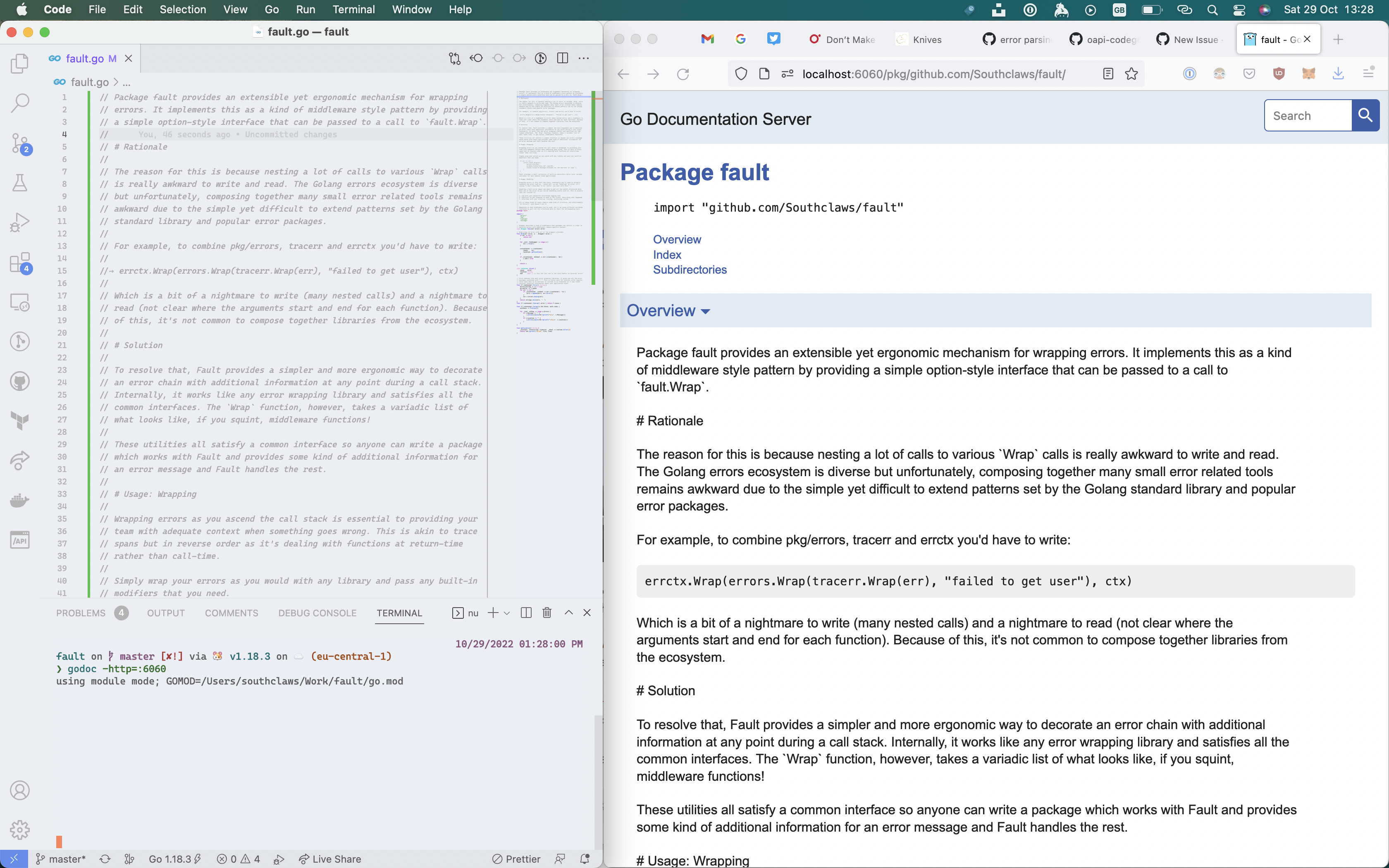Screen dimensions: 1389x868
Task: Bookmark the current page with the star
Action: [1131, 74]
